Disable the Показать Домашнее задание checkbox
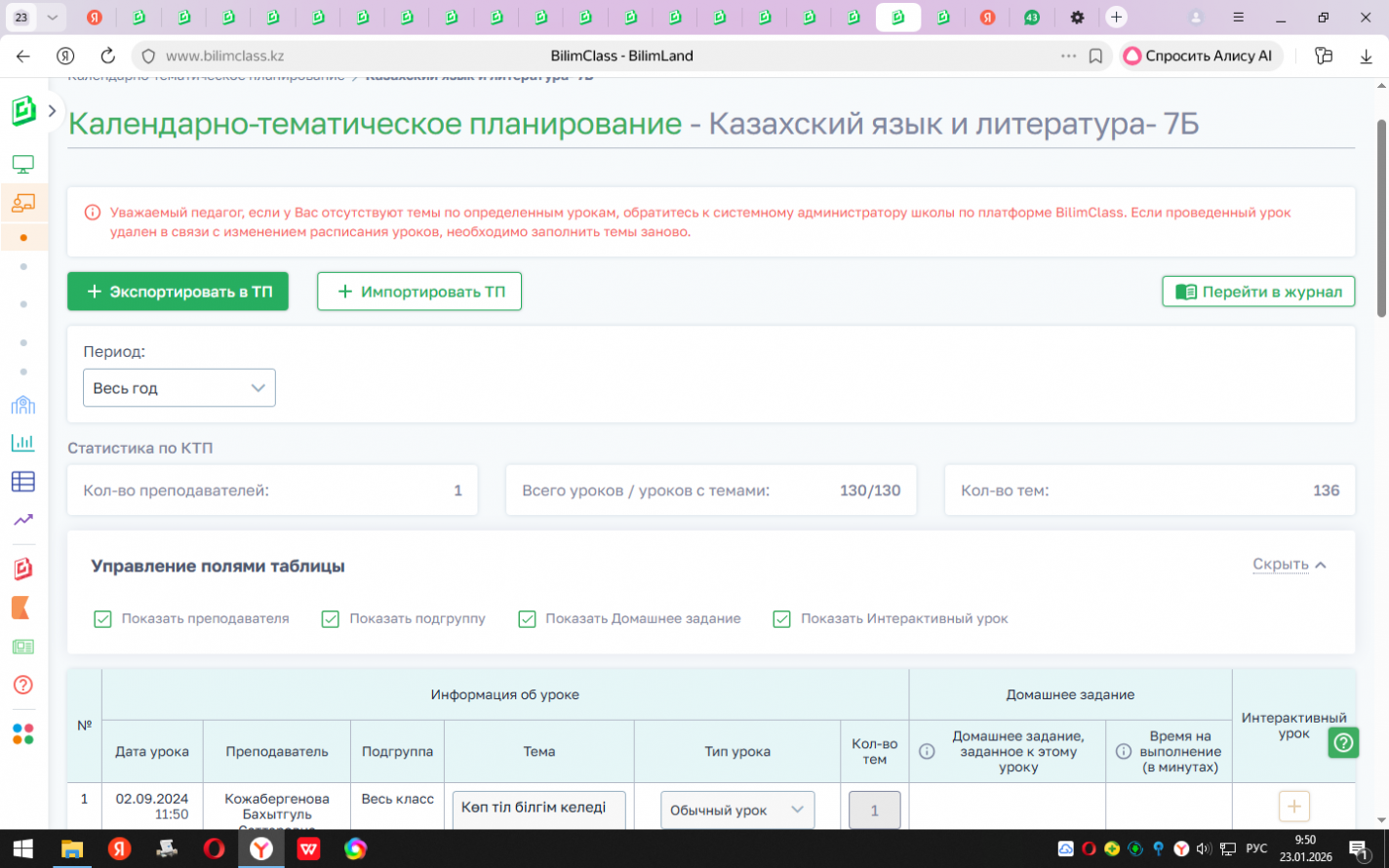1389x868 pixels. click(x=527, y=619)
